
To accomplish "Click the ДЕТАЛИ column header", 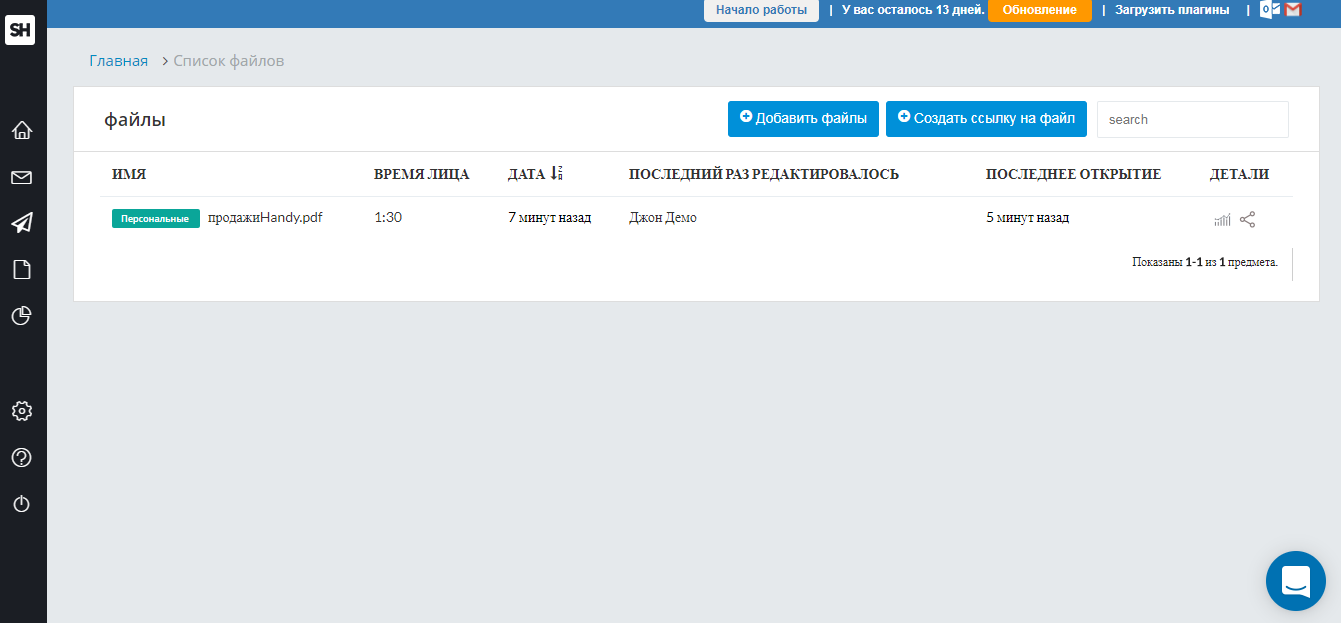I will pyautogui.click(x=1239, y=174).
